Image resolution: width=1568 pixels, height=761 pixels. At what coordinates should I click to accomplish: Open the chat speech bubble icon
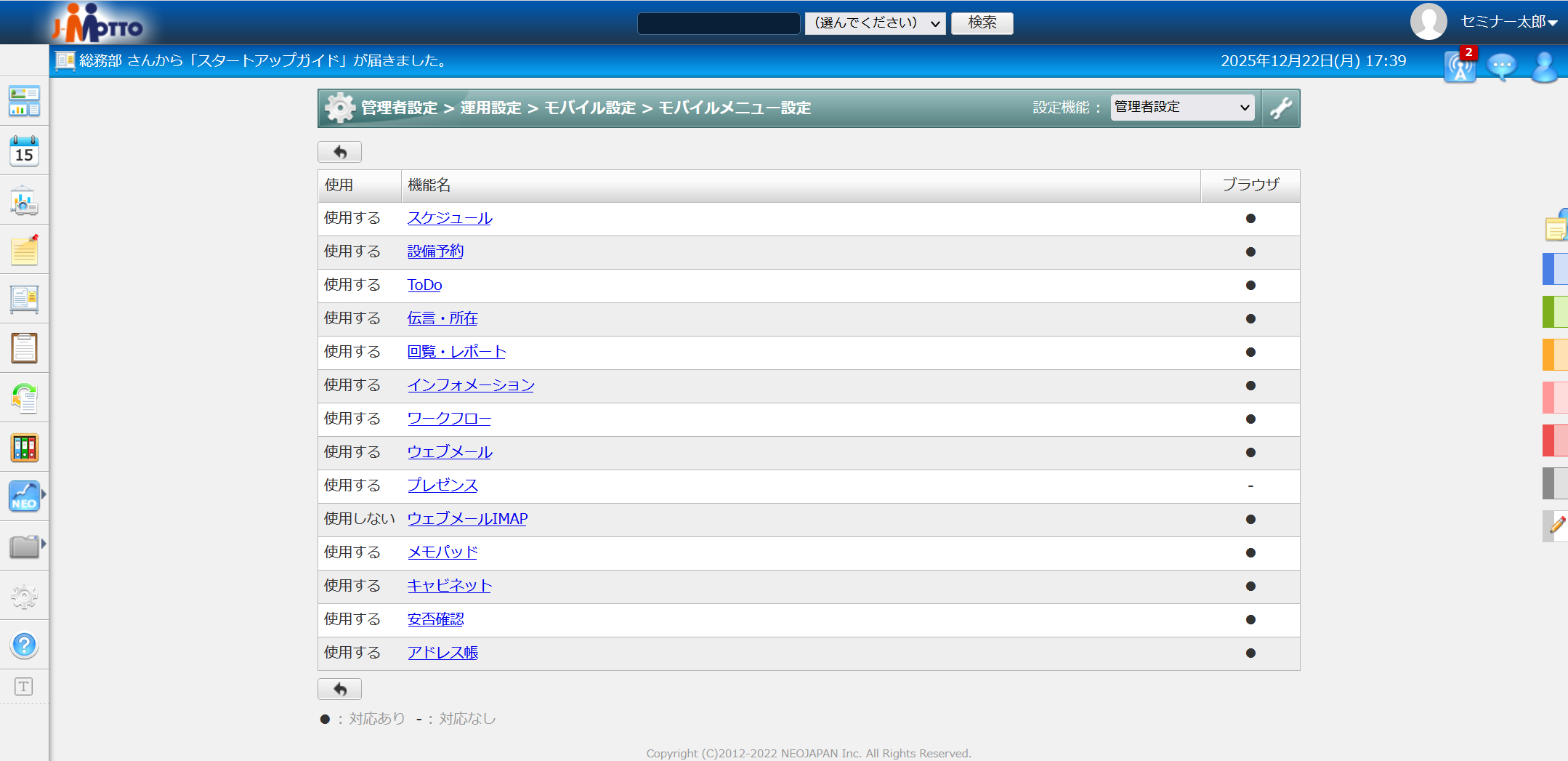pos(1501,67)
